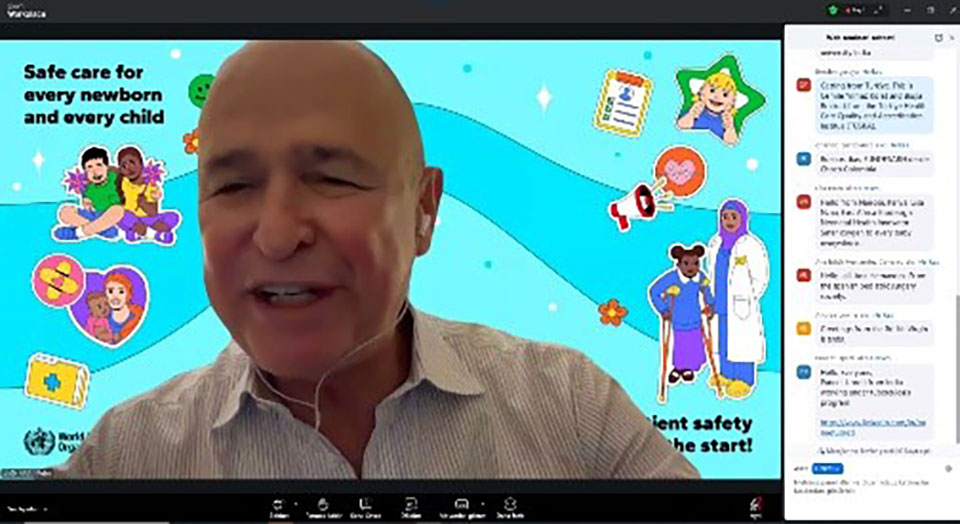This screenshot has width=960, height=524.
Task: Click the red avatar of first chat message
Action: (803, 85)
